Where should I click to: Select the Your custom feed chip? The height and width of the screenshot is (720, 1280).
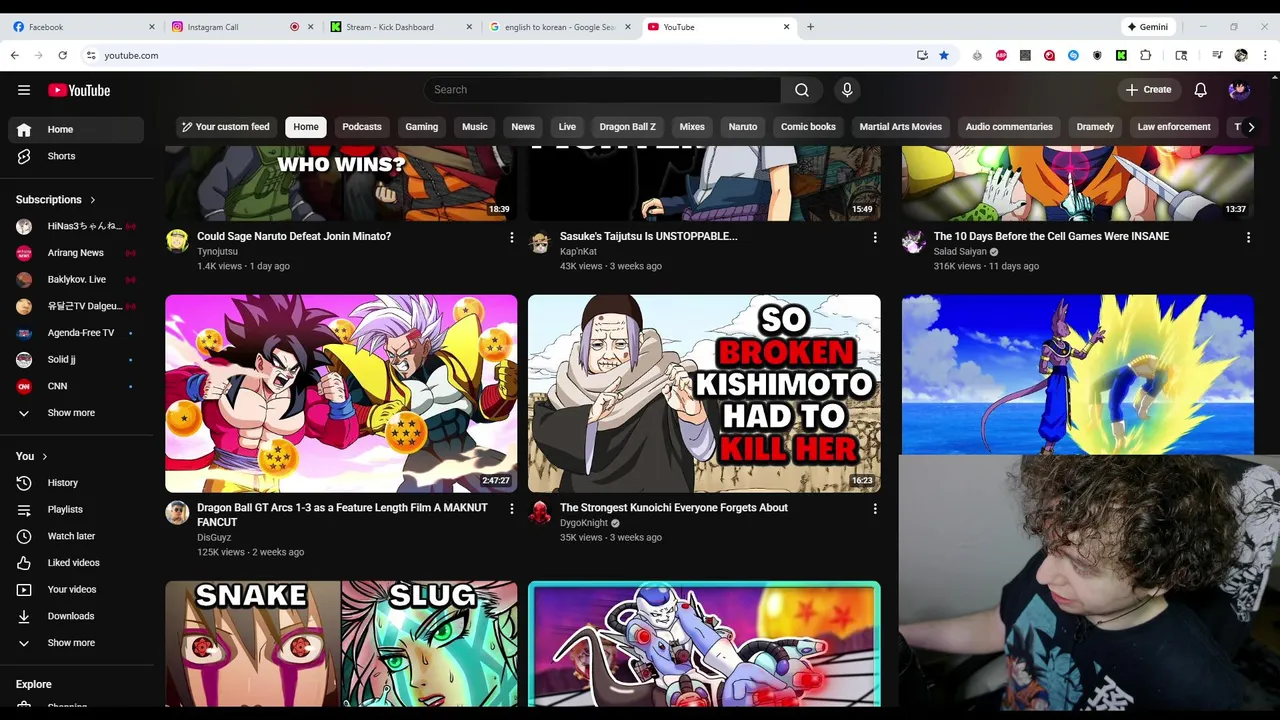coord(225,127)
